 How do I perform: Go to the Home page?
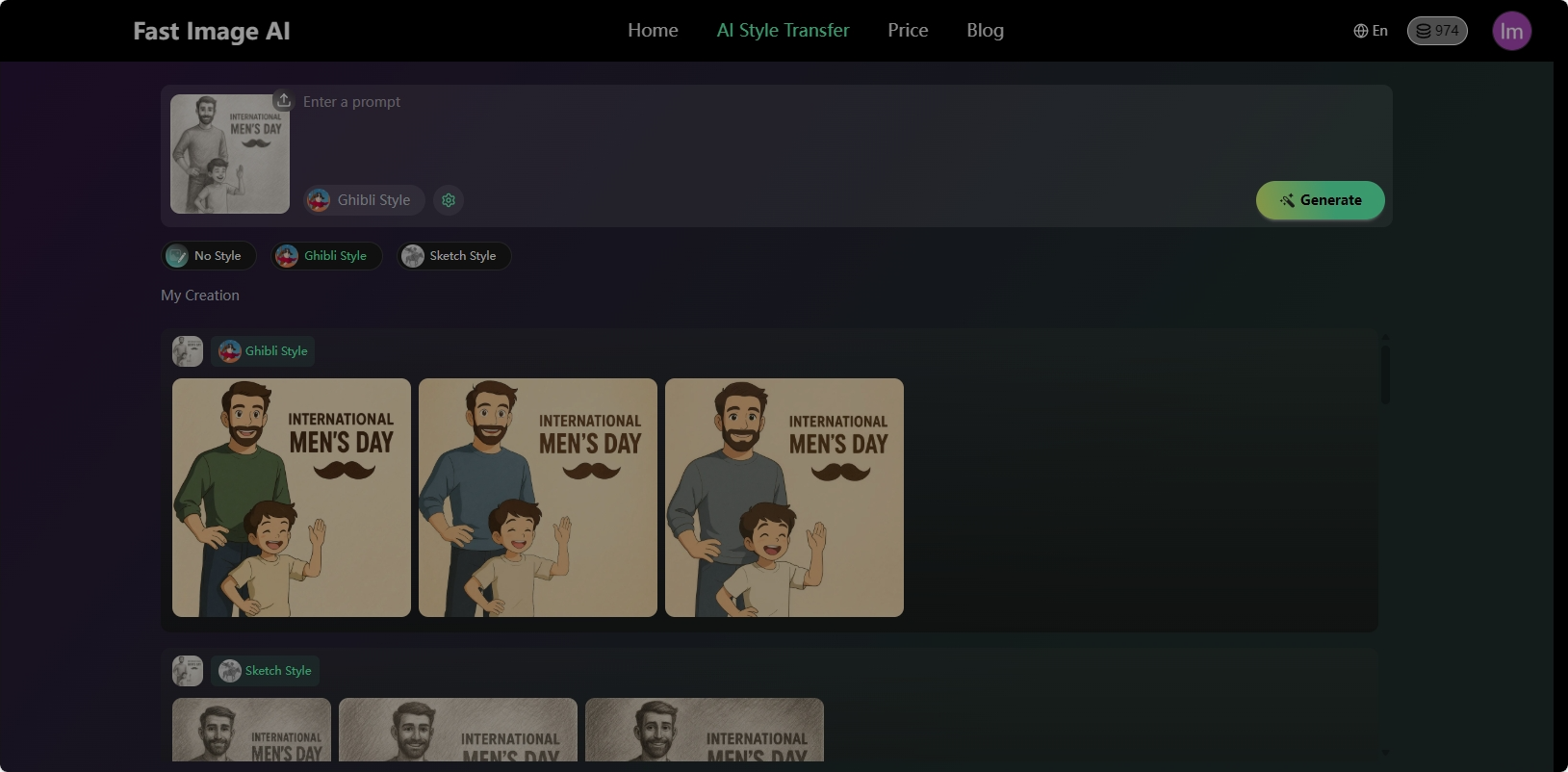(x=653, y=31)
